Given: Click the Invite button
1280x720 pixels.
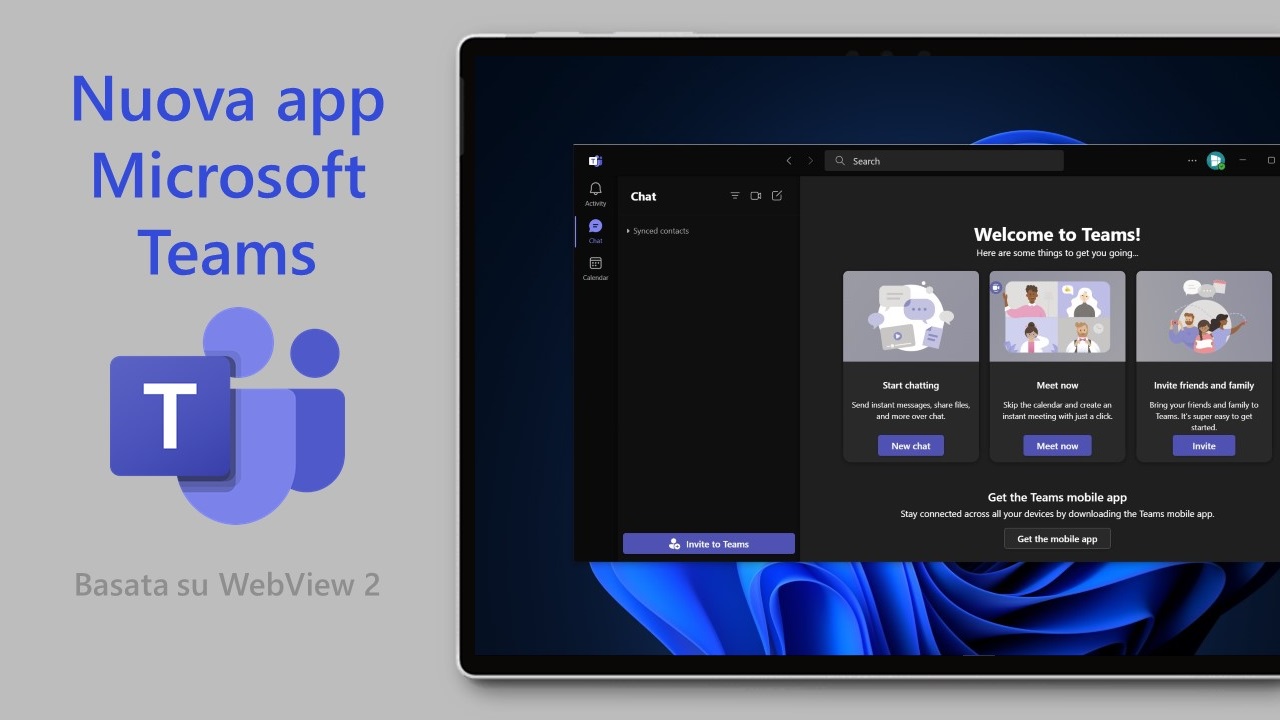Looking at the screenshot, I should 1204,446.
